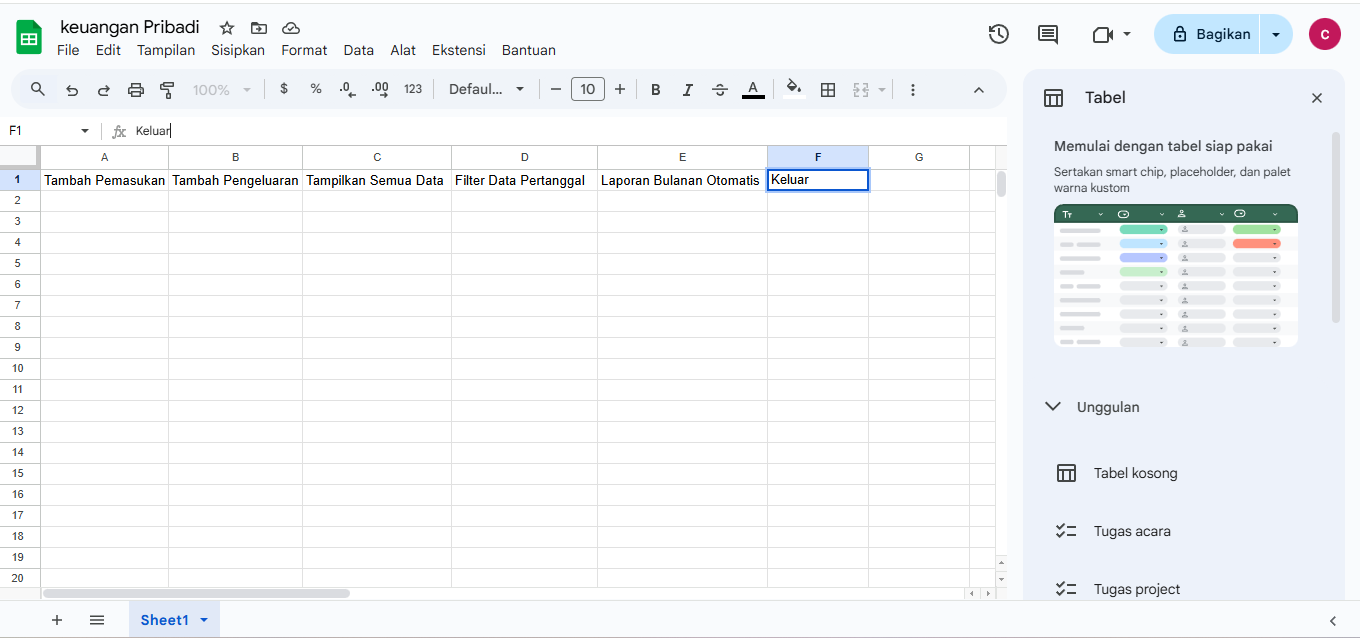The height and width of the screenshot is (638, 1360).
Task: Click the table preview thumbnail
Action: pos(1176,276)
